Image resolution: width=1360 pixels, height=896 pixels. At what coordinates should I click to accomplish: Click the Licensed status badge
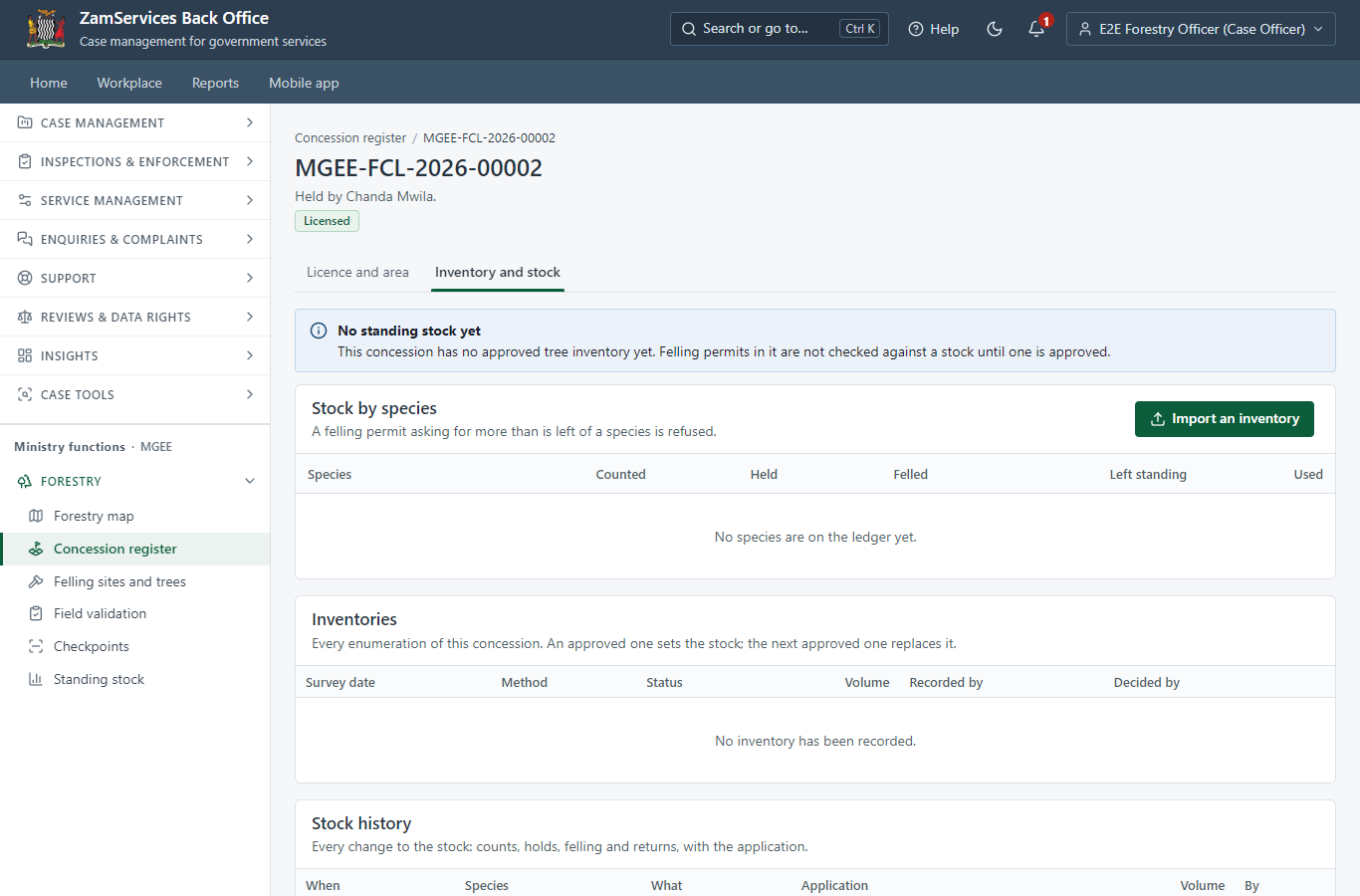(x=327, y=221)
